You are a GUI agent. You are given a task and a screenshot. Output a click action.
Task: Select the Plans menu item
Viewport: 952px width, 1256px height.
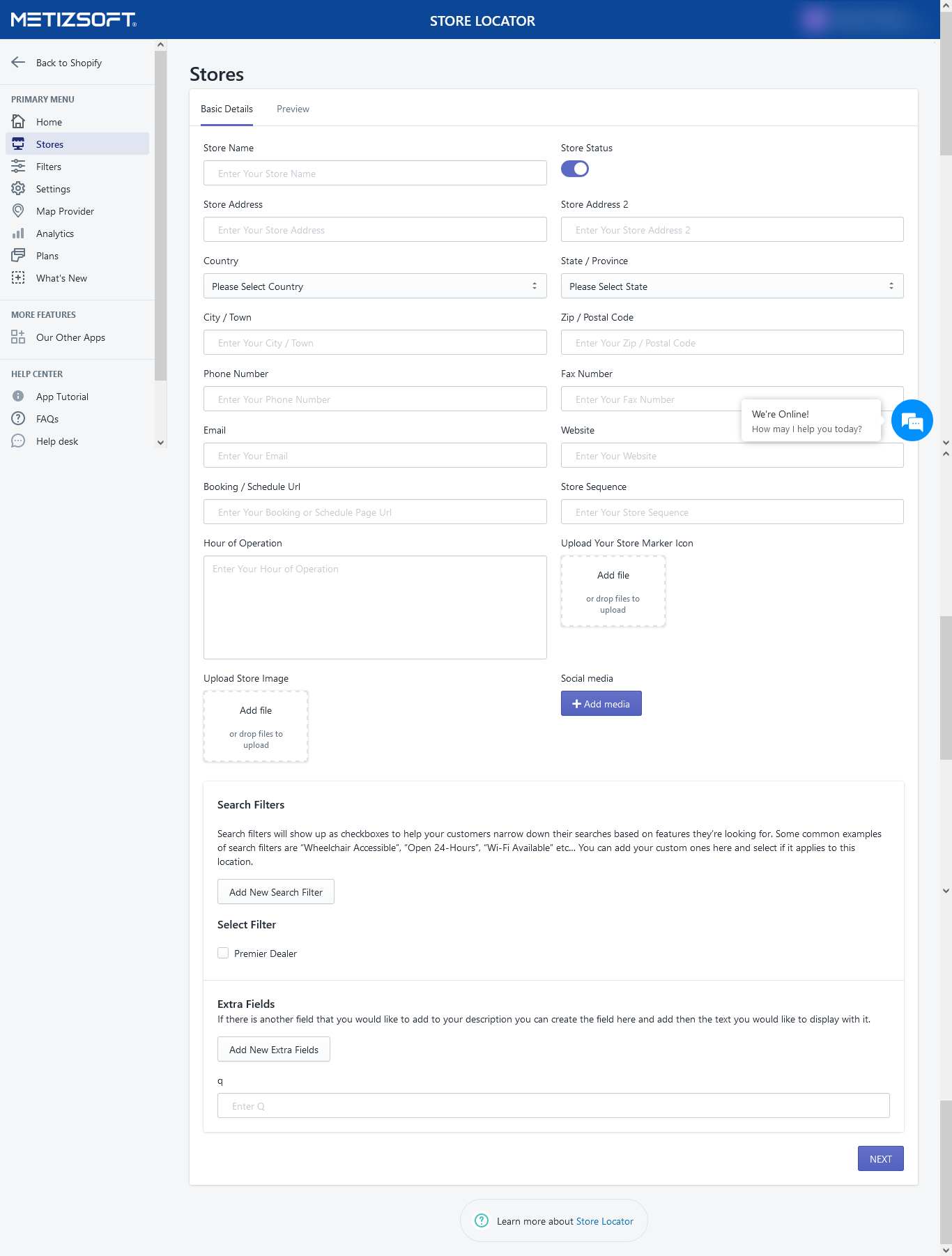(47, 256)
